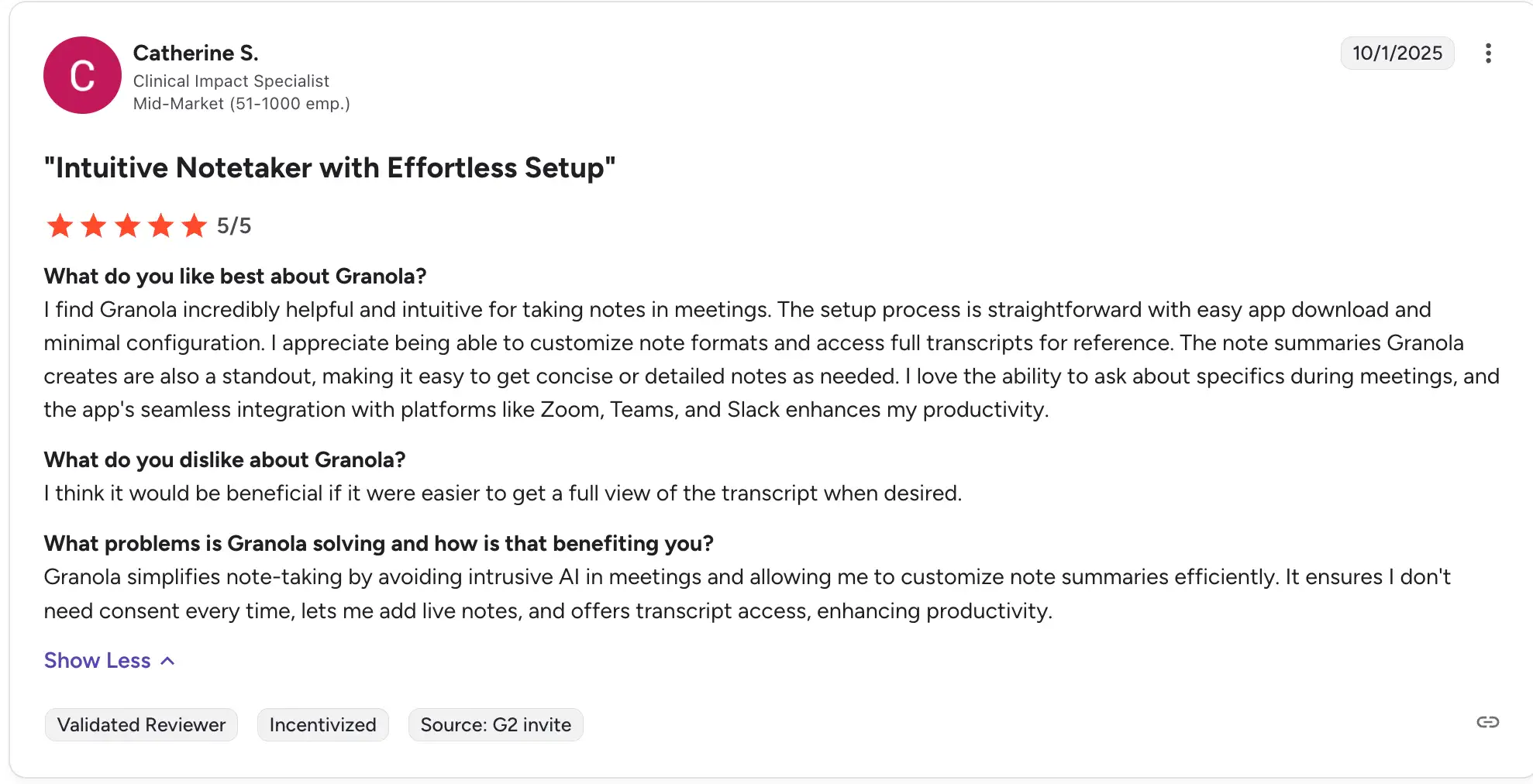
Task: Click the fourth rating star
Action: (x=160, y=225)
